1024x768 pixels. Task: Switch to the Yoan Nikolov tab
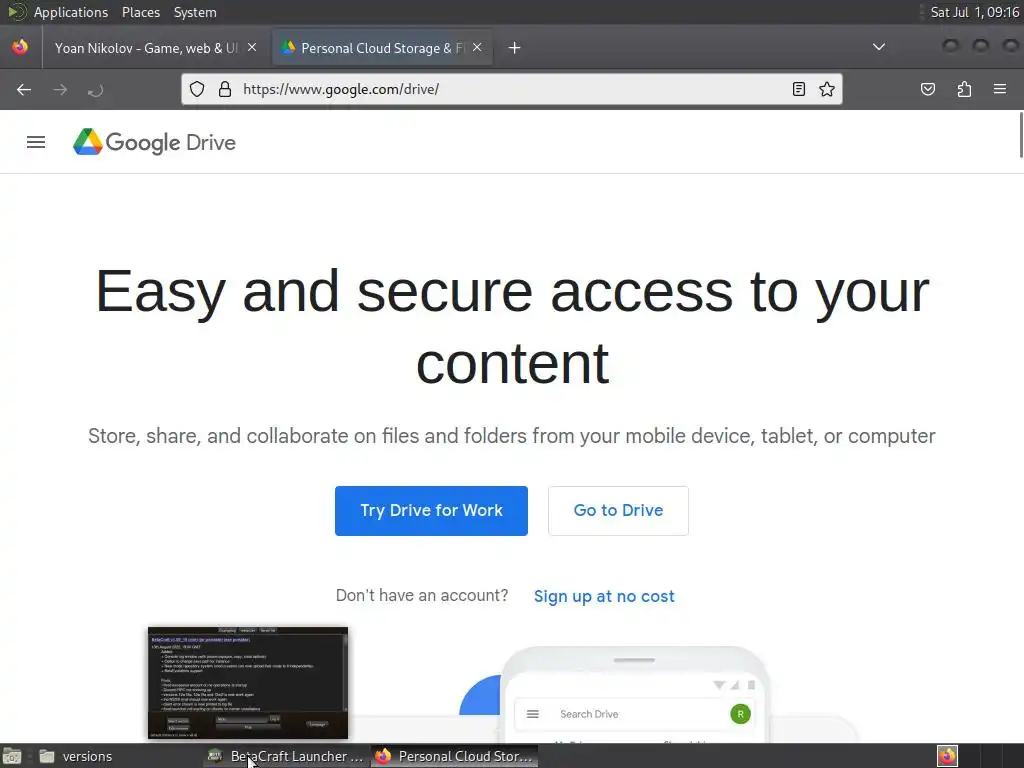coord(146,48)
